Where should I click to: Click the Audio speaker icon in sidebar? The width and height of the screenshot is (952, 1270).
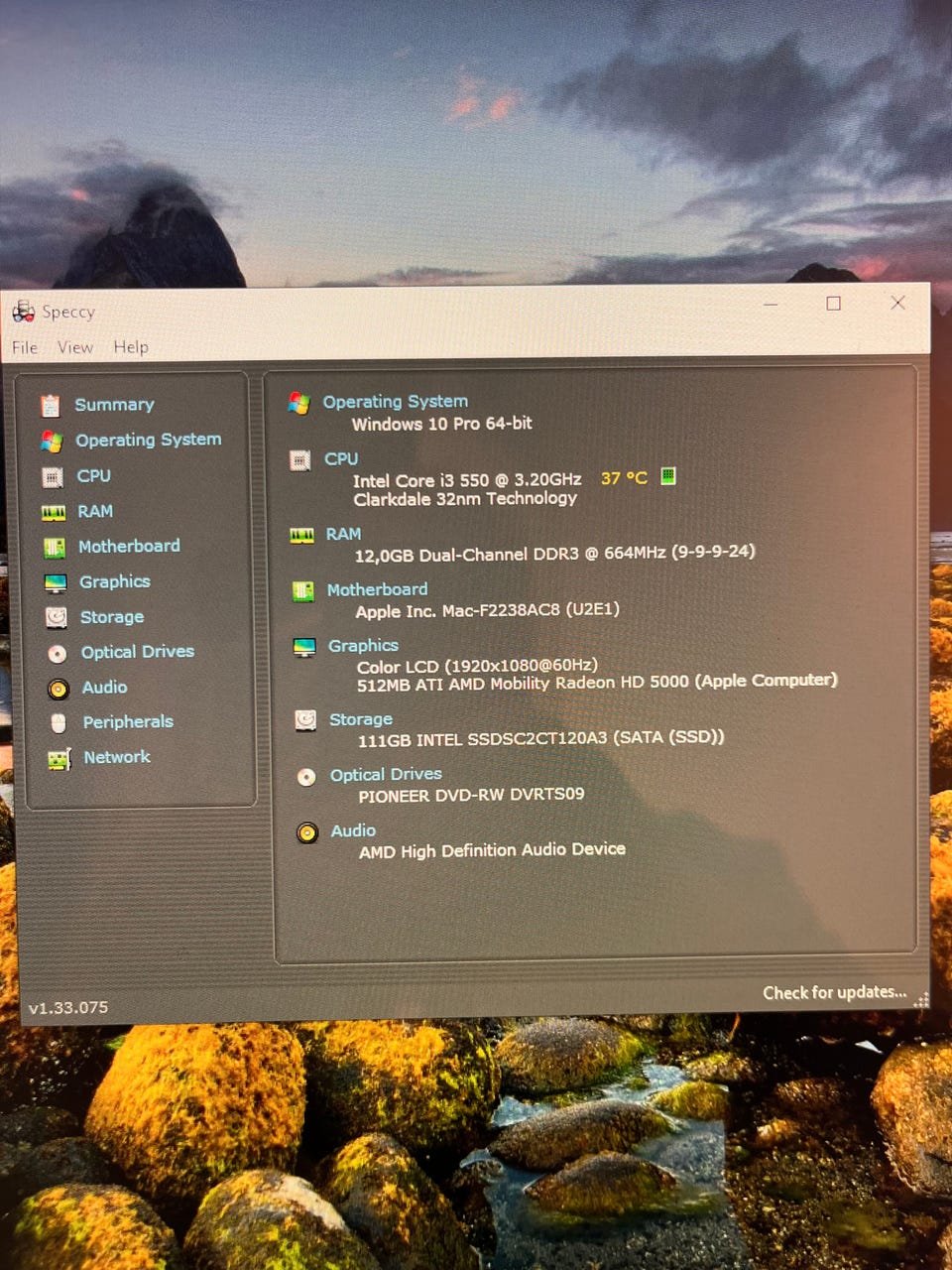coord(59,688)
